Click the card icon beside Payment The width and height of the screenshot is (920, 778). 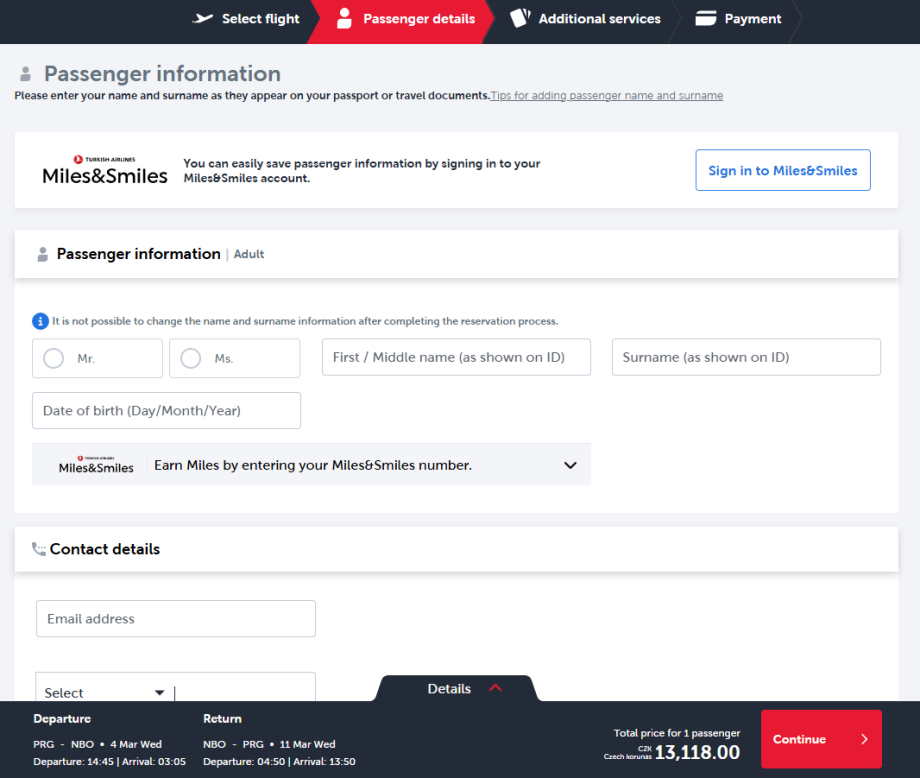click(x=706, y=18)
